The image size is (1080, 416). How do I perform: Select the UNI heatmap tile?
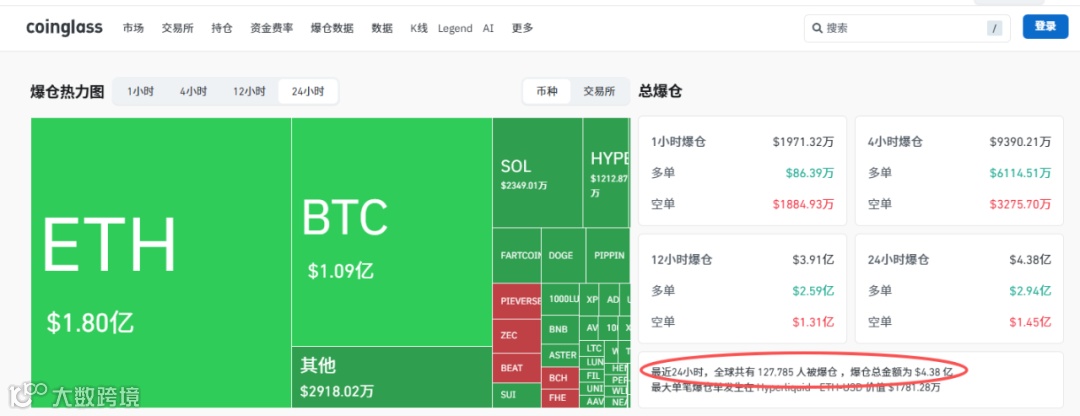pos(593,388)
